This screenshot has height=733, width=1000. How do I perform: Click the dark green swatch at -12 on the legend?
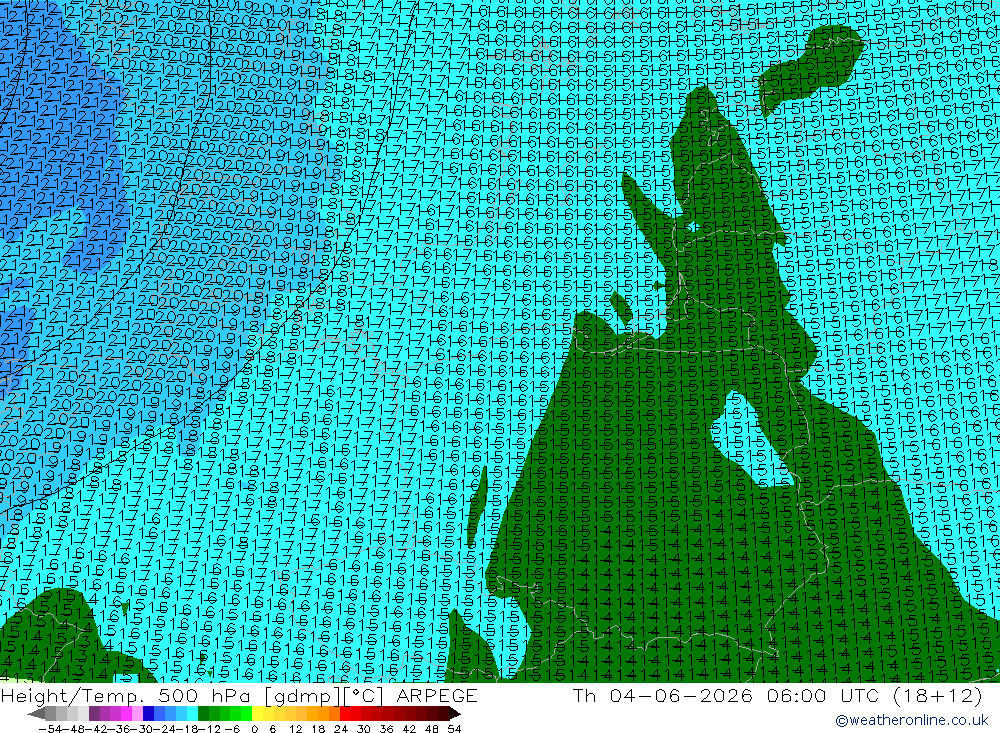tap(203, 714)
